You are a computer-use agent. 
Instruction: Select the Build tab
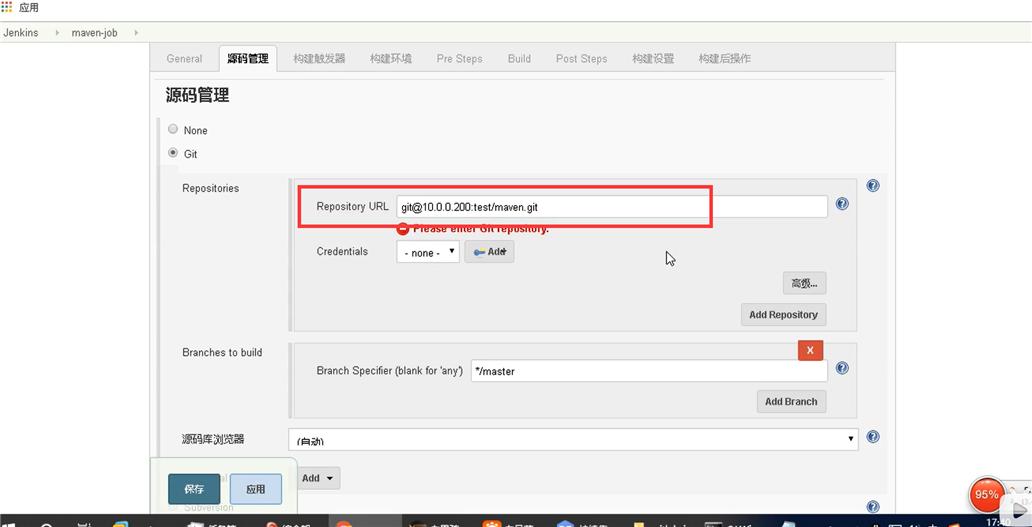(519, 59)
